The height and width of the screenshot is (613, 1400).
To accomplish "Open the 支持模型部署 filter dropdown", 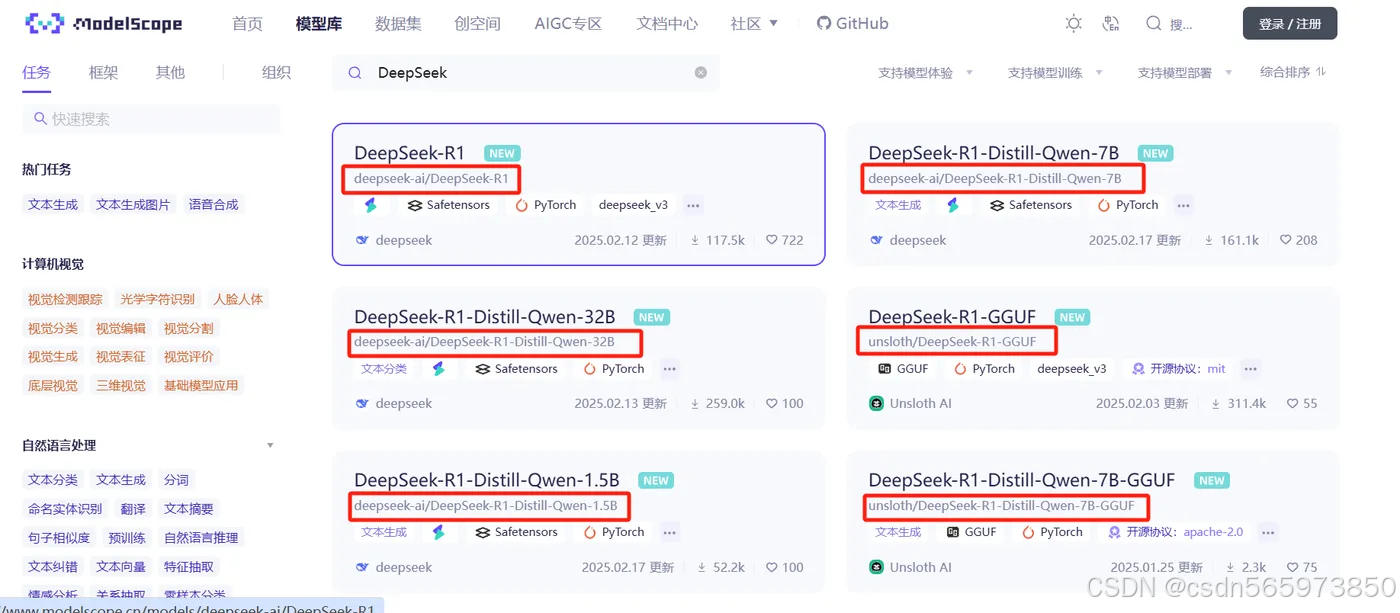I will click(x=1185, y=73).
